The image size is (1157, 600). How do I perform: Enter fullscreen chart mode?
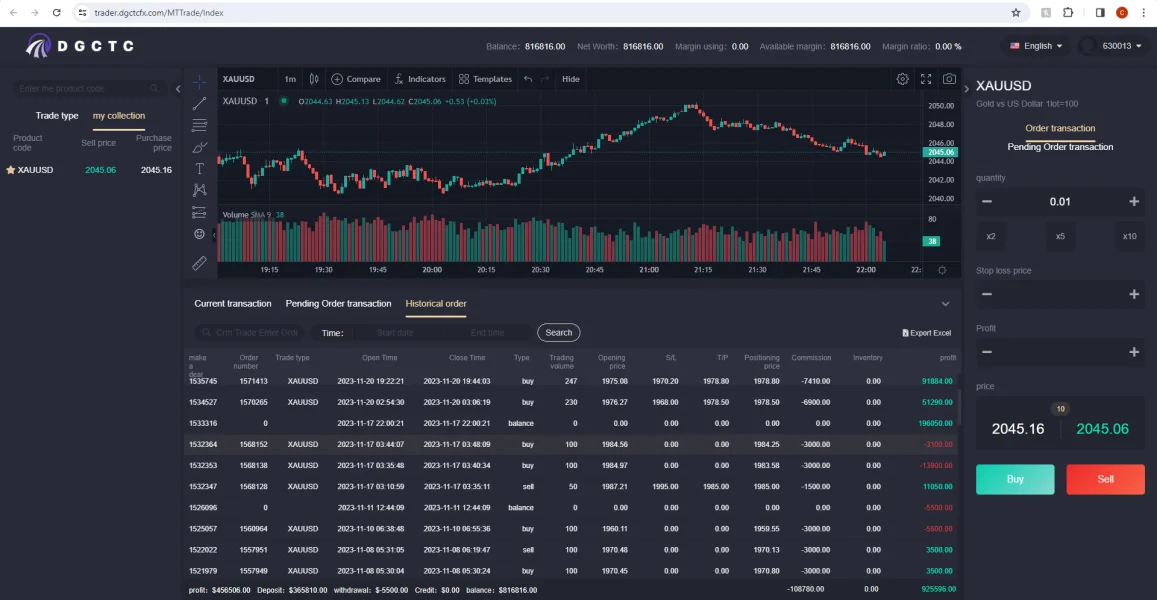pos(926,79)
